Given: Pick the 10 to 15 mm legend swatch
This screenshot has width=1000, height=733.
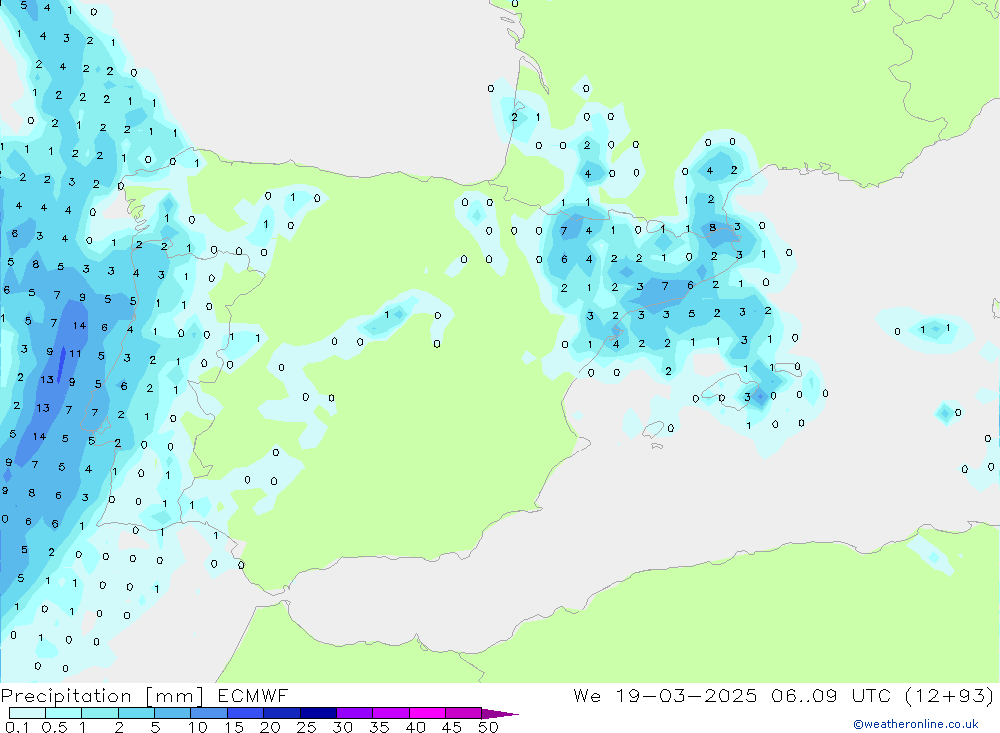Looking at the screenshot, I should 209,713.
